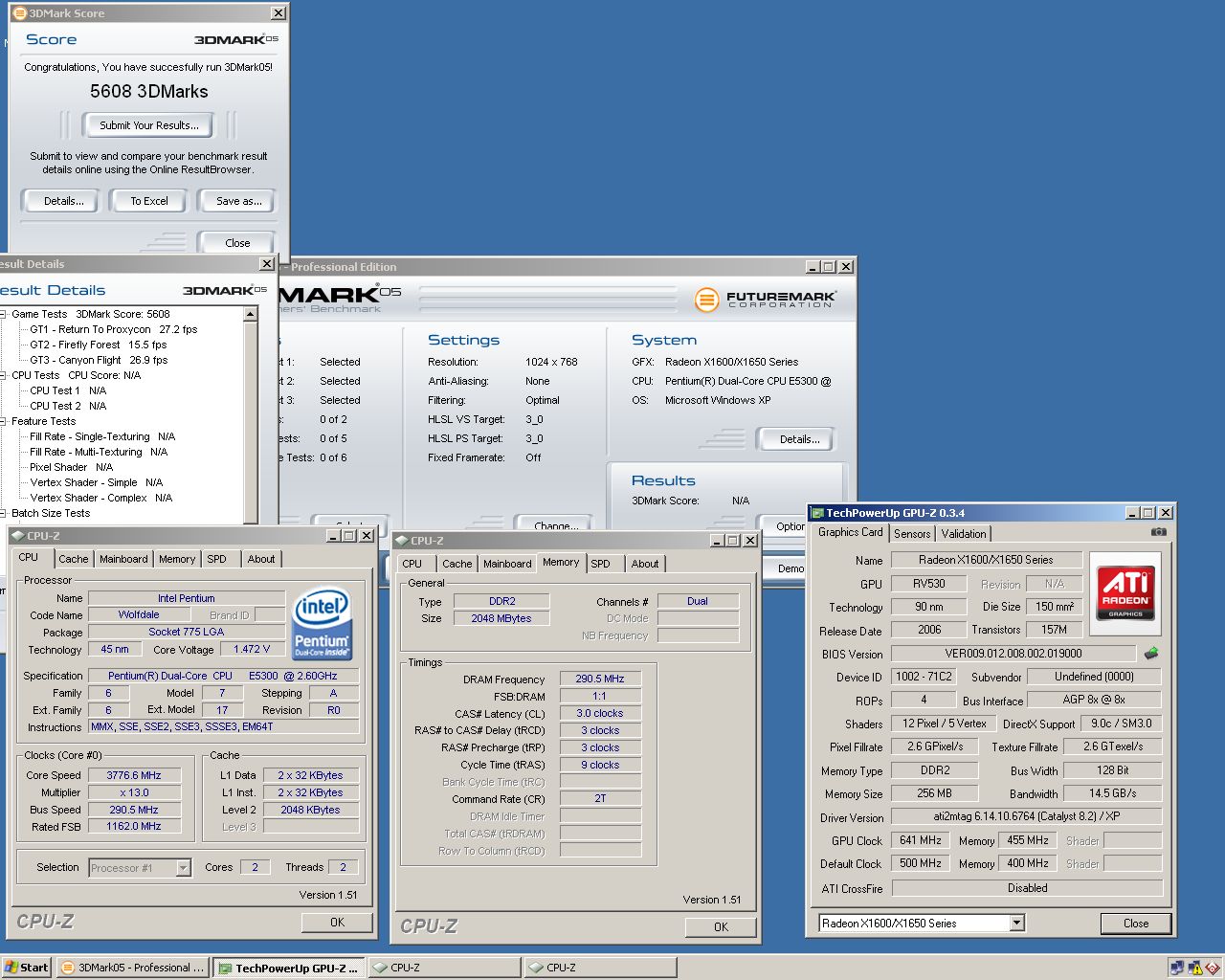Click OK in the Memory CPU-Z window
The image size is (1225, 980).
(x=721, y=926)
